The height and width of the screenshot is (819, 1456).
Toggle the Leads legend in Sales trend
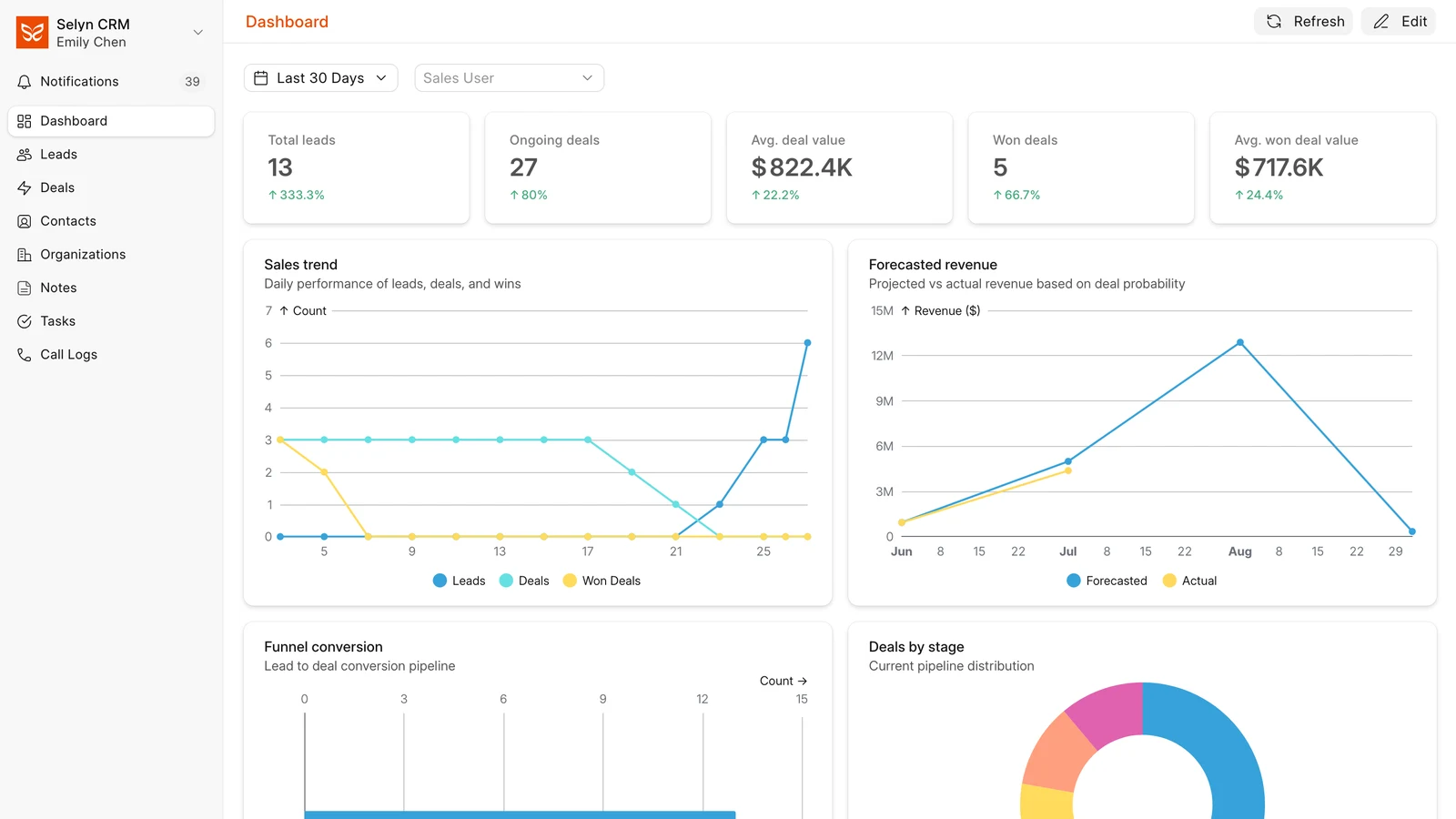(459, 581)
